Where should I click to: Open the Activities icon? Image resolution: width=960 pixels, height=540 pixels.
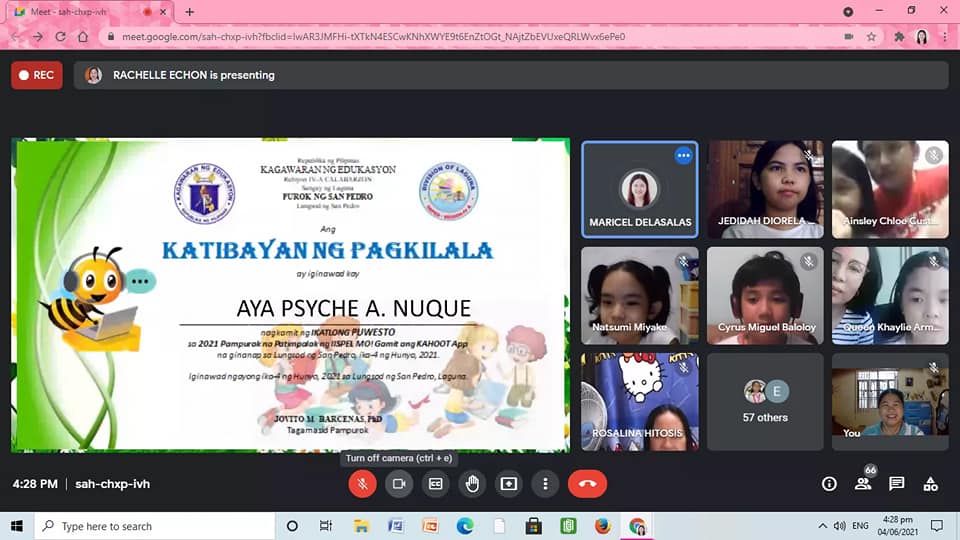(x=931, y=484)
